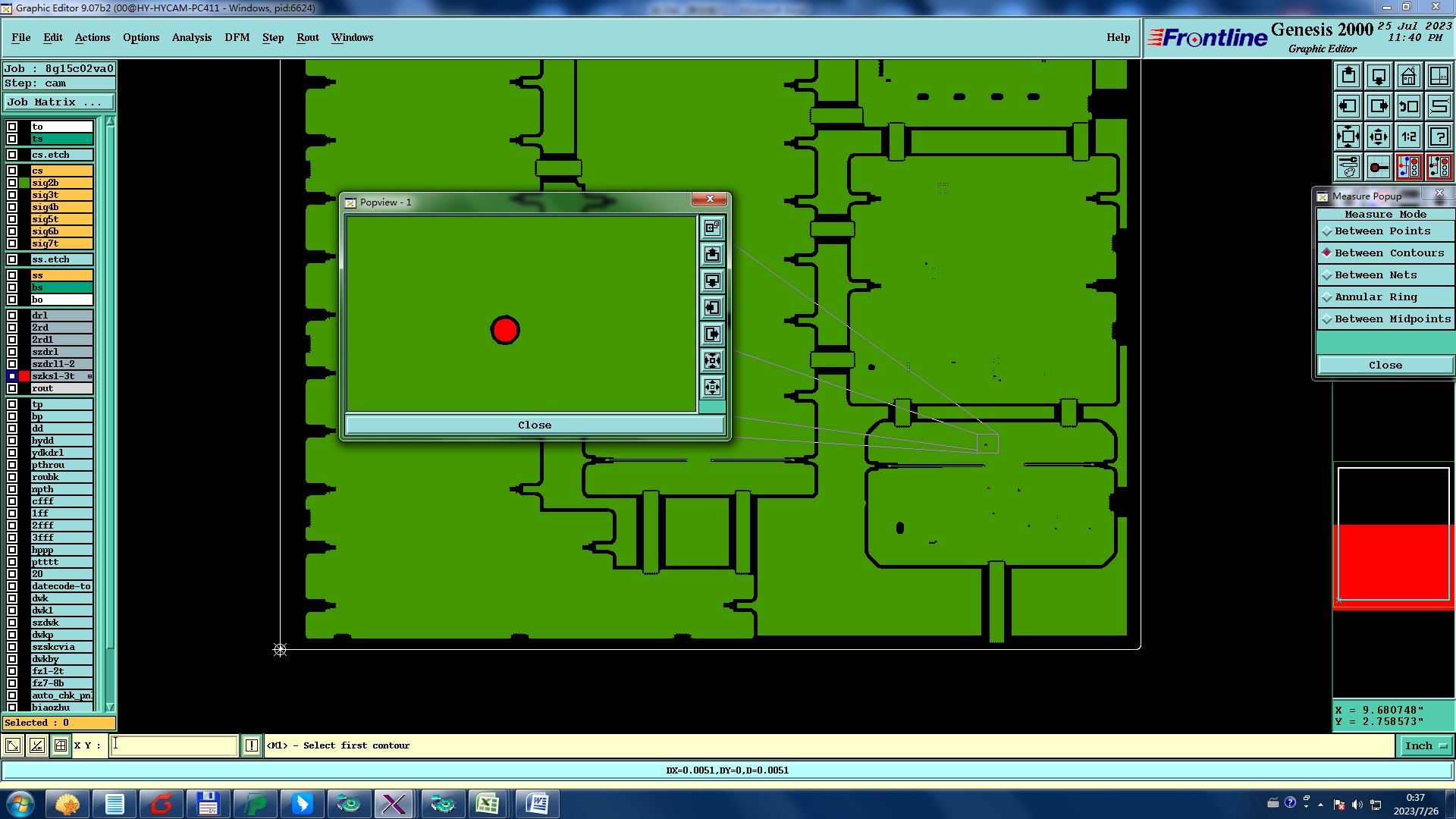Toggle checkbox for the sig3t layer
The image size is (1456, 819).
[x=12, y=195]
